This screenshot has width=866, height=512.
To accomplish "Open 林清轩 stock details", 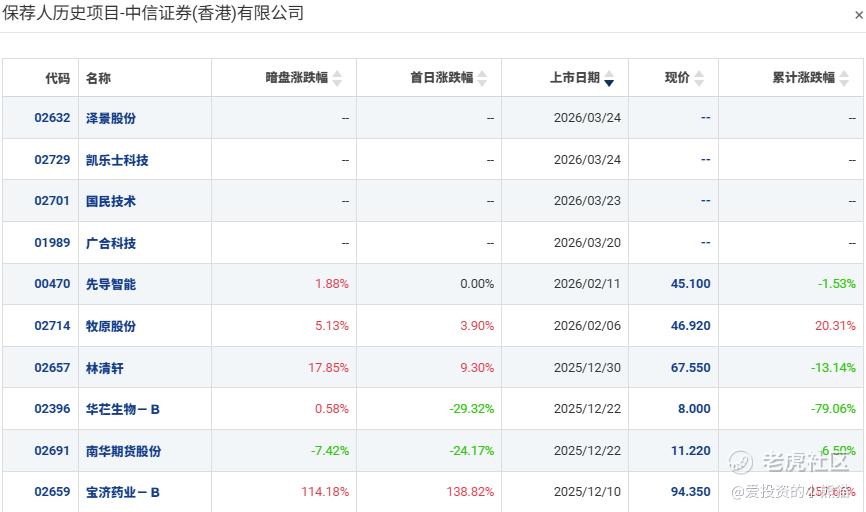I will (104, 368).
